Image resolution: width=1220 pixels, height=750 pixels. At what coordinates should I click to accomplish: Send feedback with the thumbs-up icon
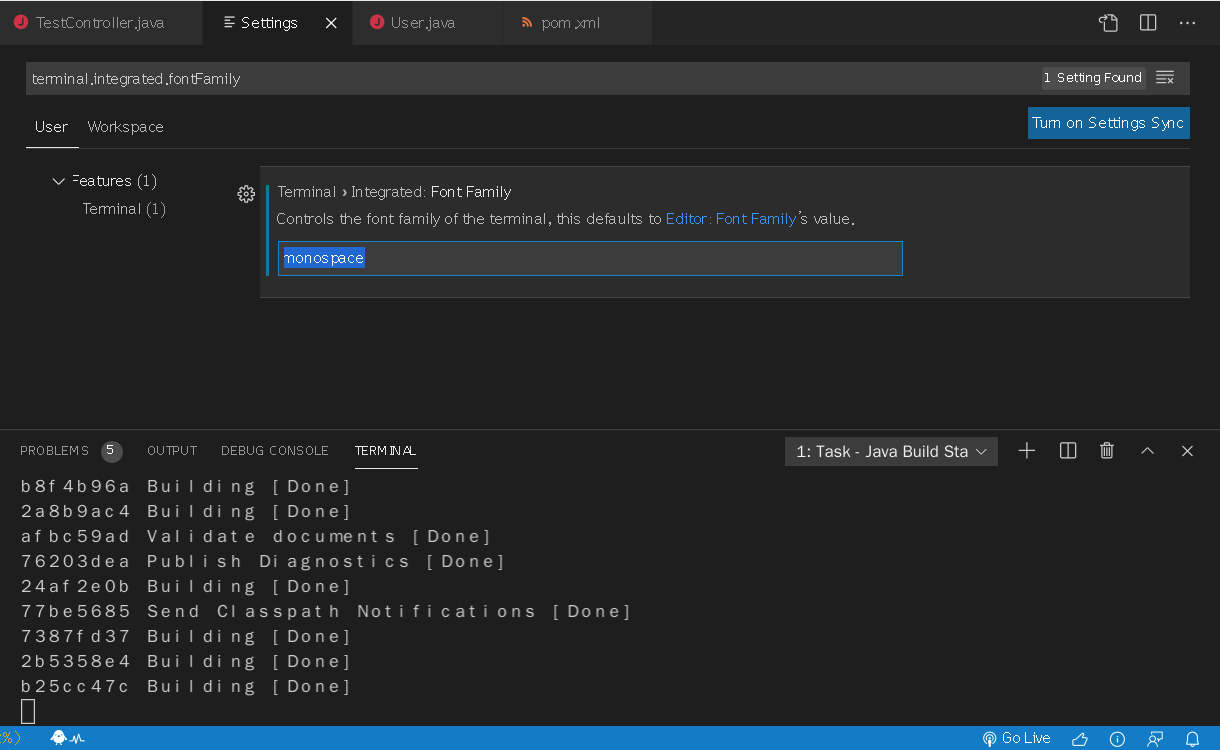pyautogui.click(x=1079, y=738)
